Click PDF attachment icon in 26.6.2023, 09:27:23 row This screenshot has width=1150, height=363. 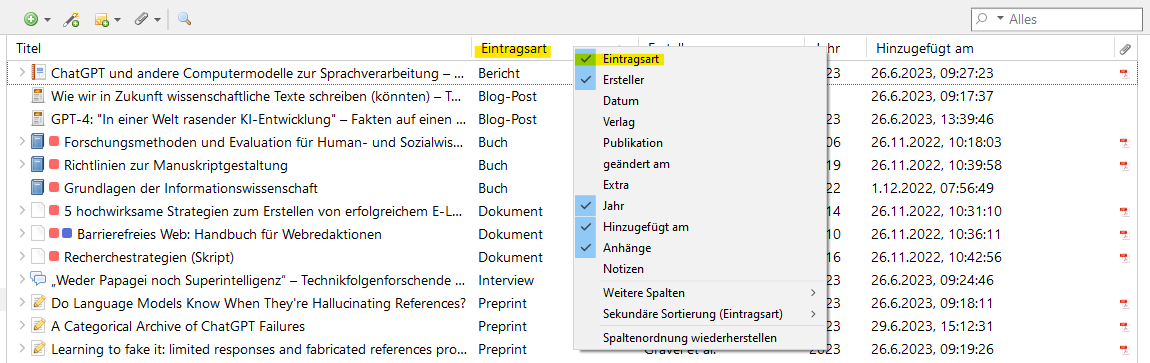(x=1124, y=73)
